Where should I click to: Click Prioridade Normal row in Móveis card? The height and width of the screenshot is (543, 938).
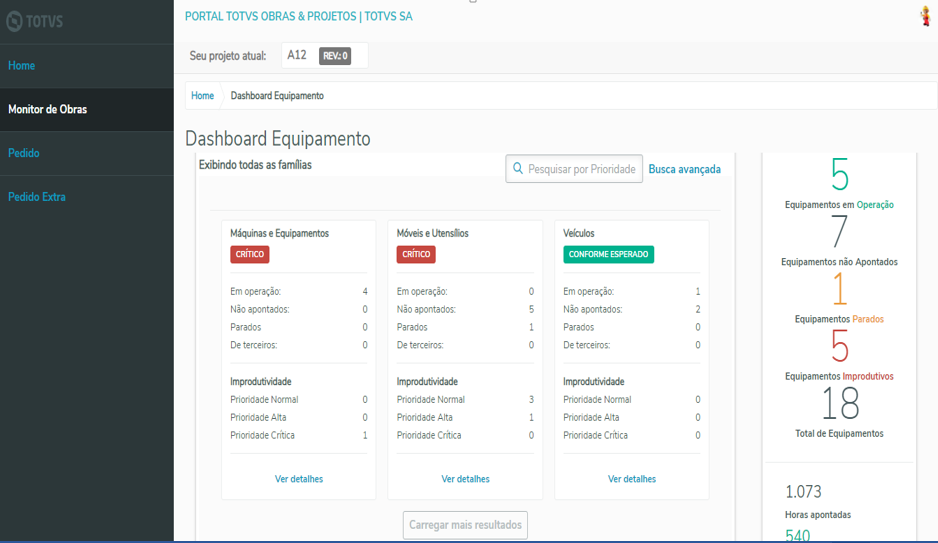coord(465,399)
